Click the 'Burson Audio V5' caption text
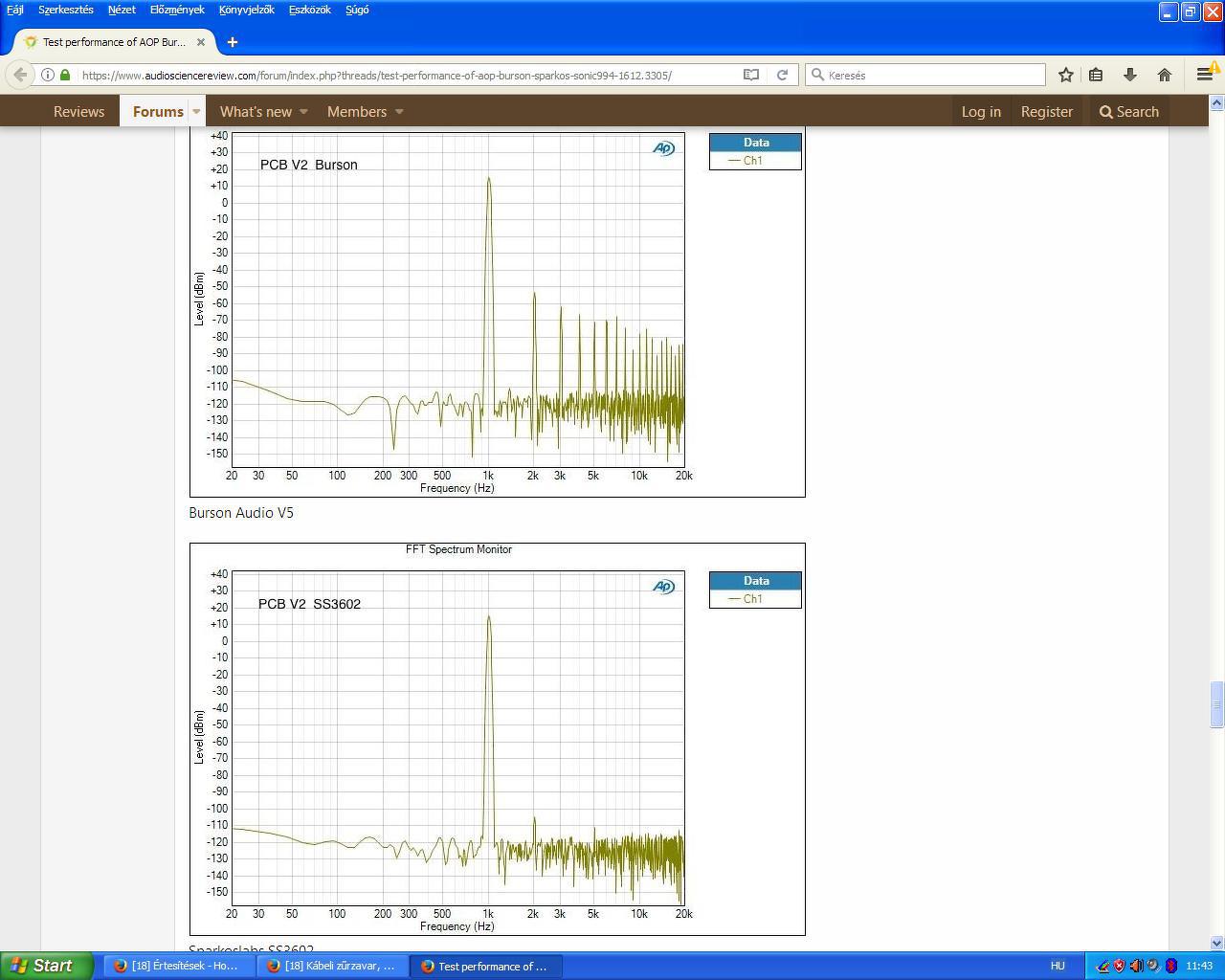This screenshot has width=1225, height=980. pyautogui.click(x=241, y=513)
